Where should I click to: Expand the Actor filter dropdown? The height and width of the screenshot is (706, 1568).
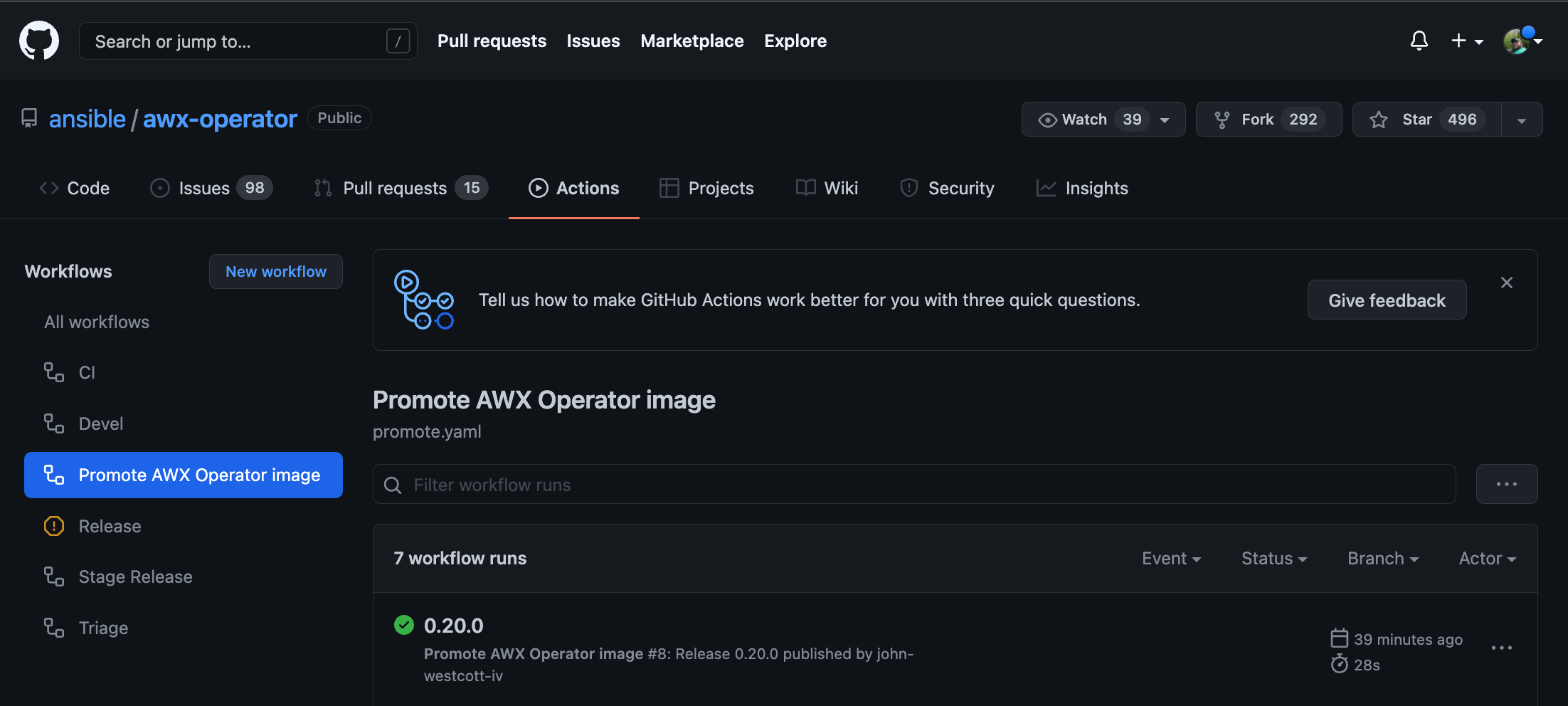click(x=1486, y=558)
